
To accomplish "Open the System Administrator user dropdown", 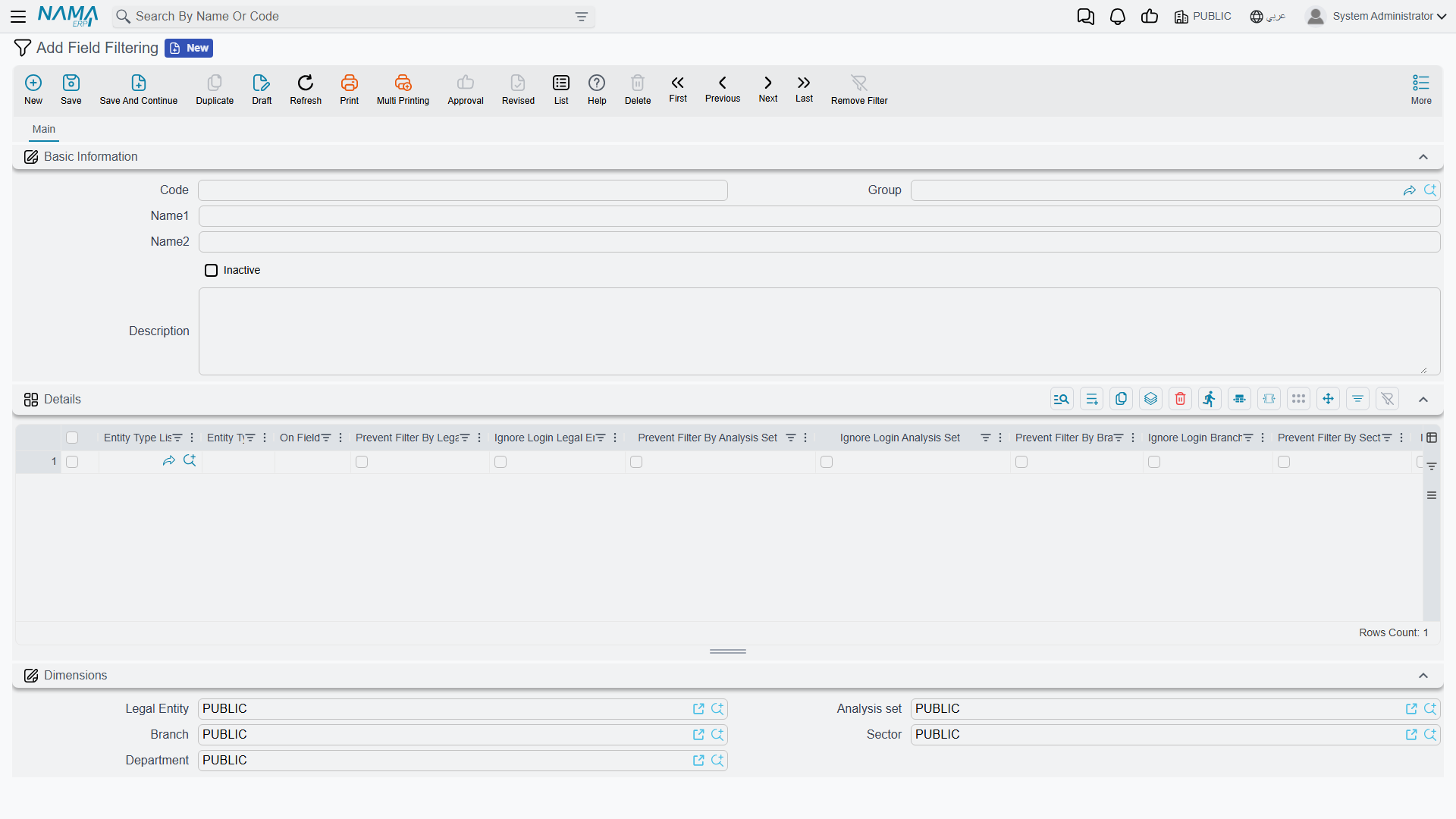I will click(1376, 17).
